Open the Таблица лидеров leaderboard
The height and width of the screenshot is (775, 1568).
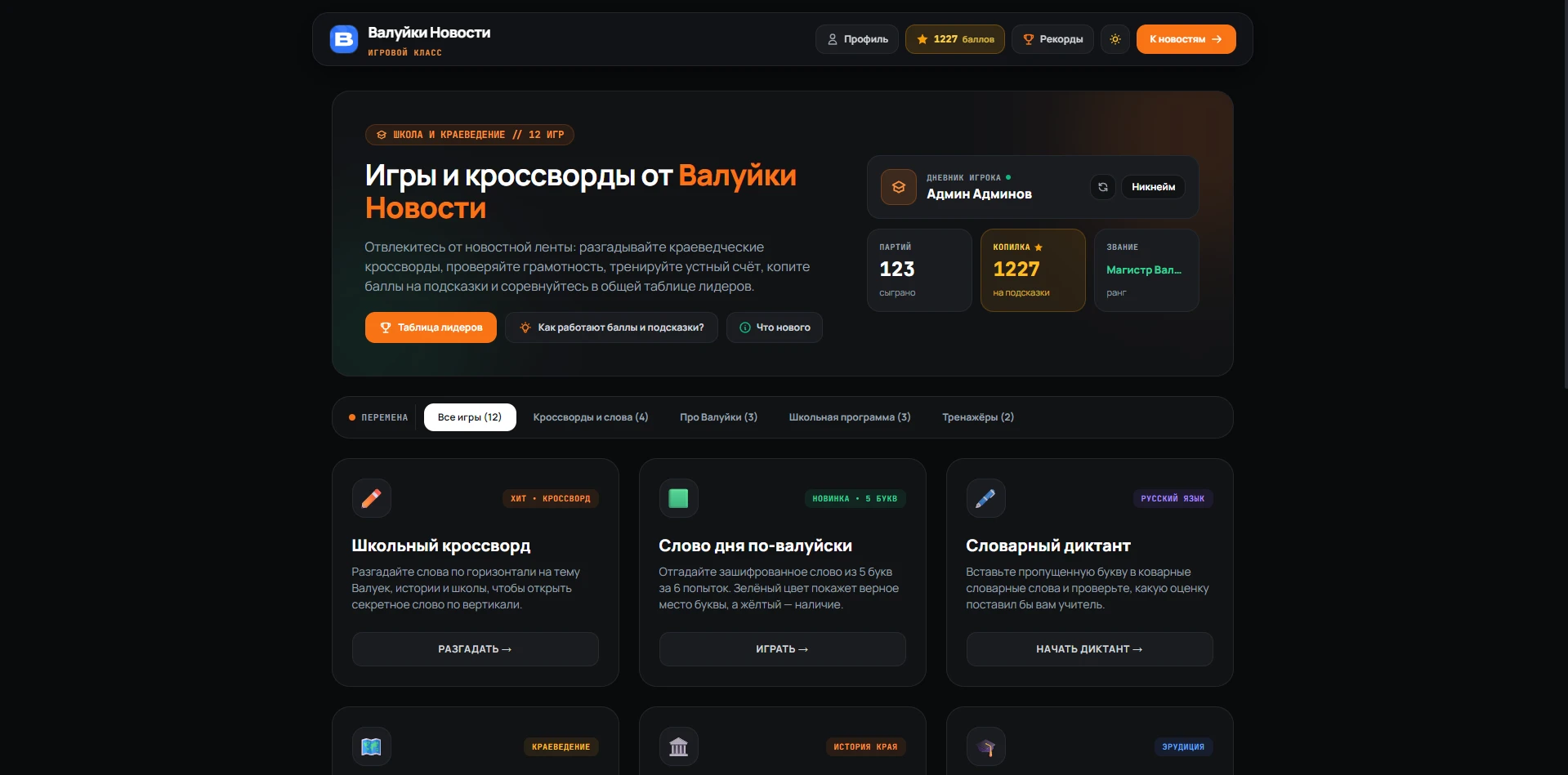(431, 327)
